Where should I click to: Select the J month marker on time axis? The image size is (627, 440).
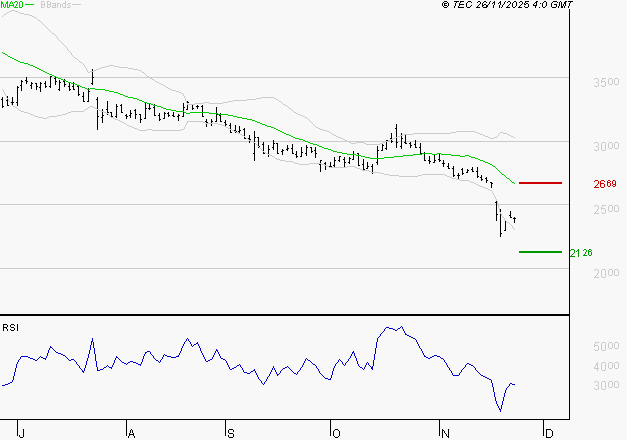coord(22,433)
